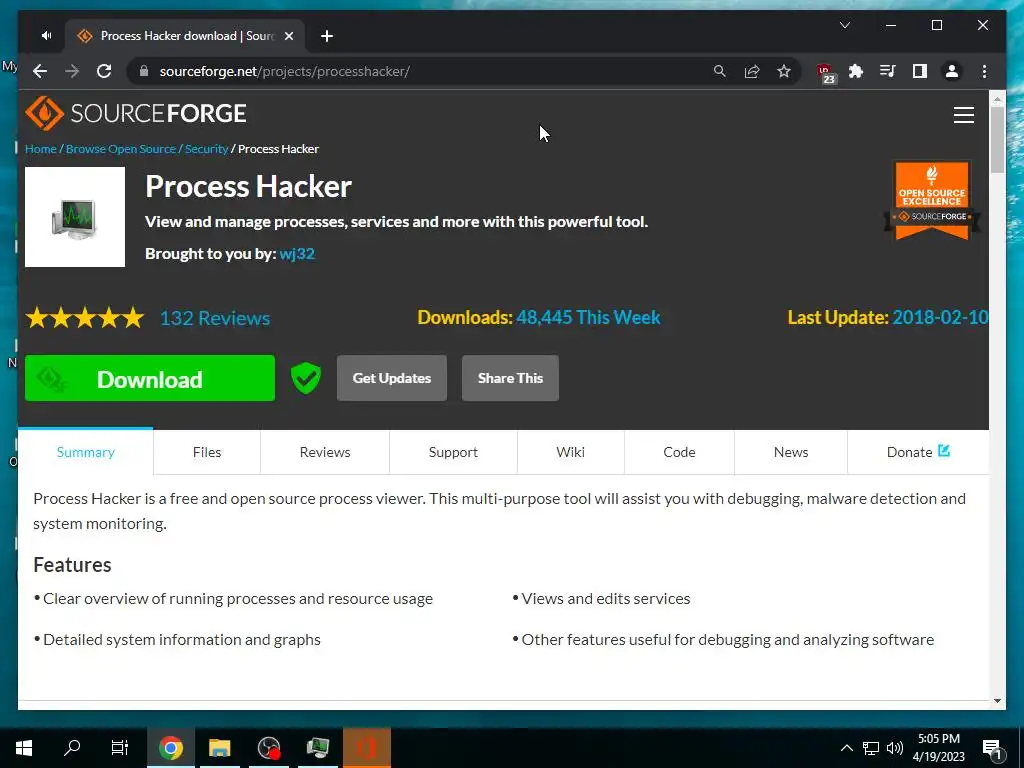1024x768 pixels.
Task: View the 48,445 This Week download stats
Action: click(588, 317)
